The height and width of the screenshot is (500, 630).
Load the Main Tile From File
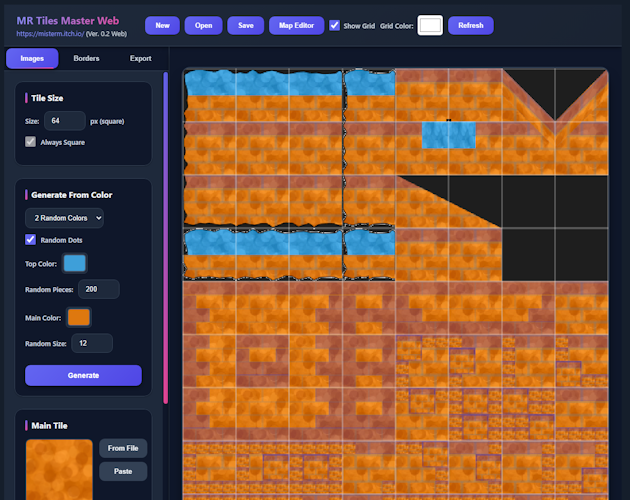(x=123, y=448)
